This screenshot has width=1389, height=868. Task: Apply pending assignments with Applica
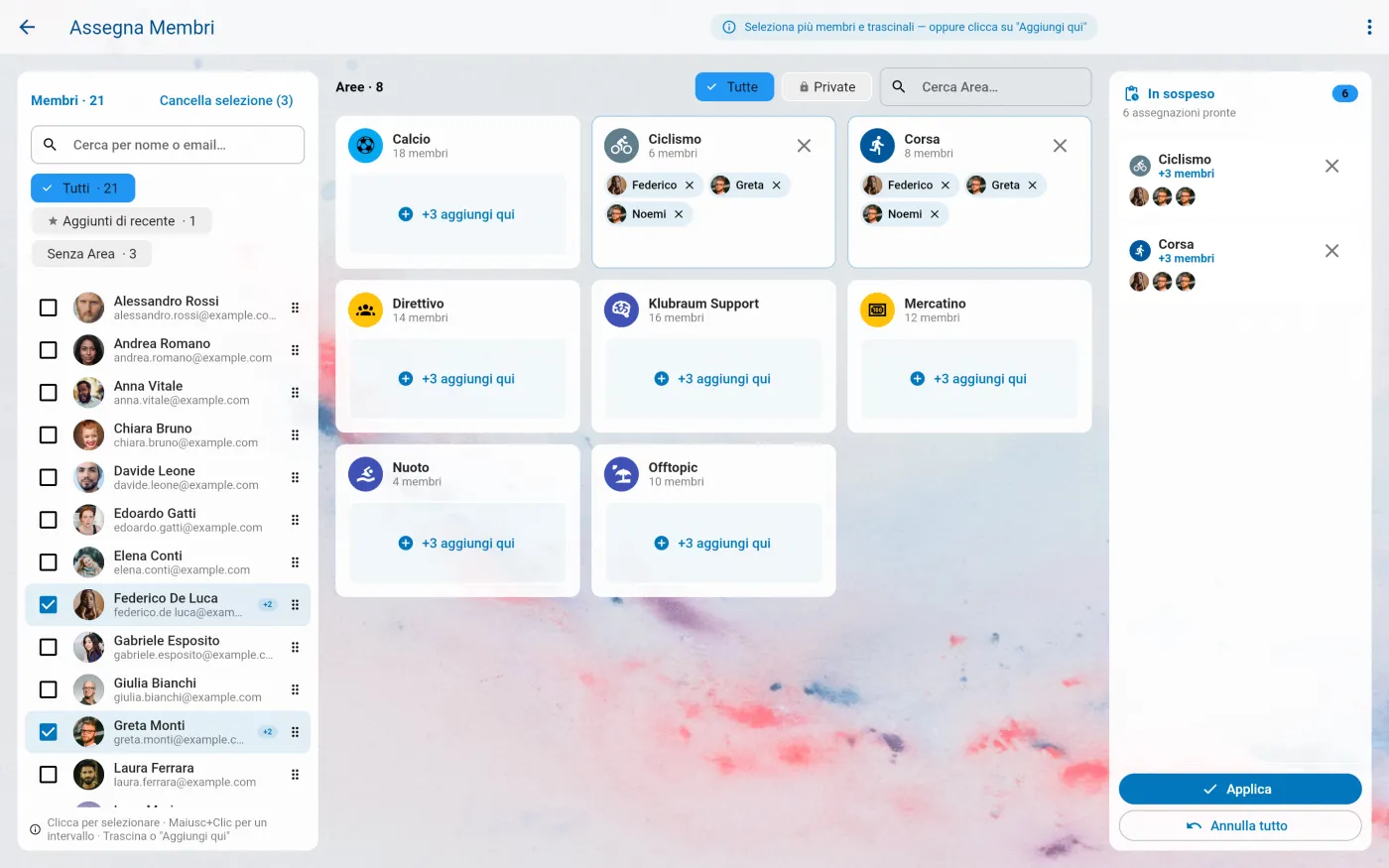(1240, 790)
